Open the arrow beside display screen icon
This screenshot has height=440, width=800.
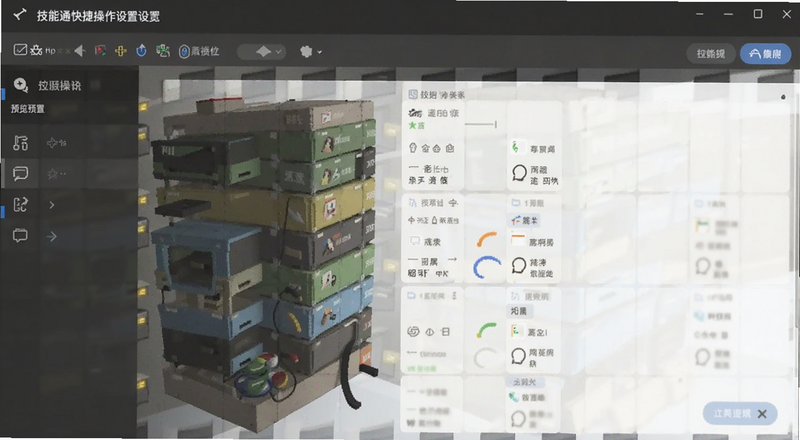(52, 236)
